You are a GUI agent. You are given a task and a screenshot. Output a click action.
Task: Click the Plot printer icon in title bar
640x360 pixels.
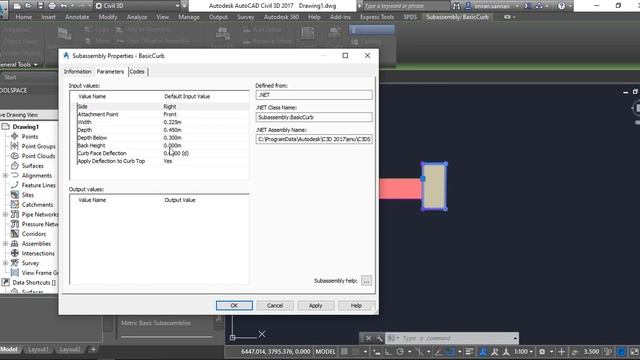(x=52, y=6)
